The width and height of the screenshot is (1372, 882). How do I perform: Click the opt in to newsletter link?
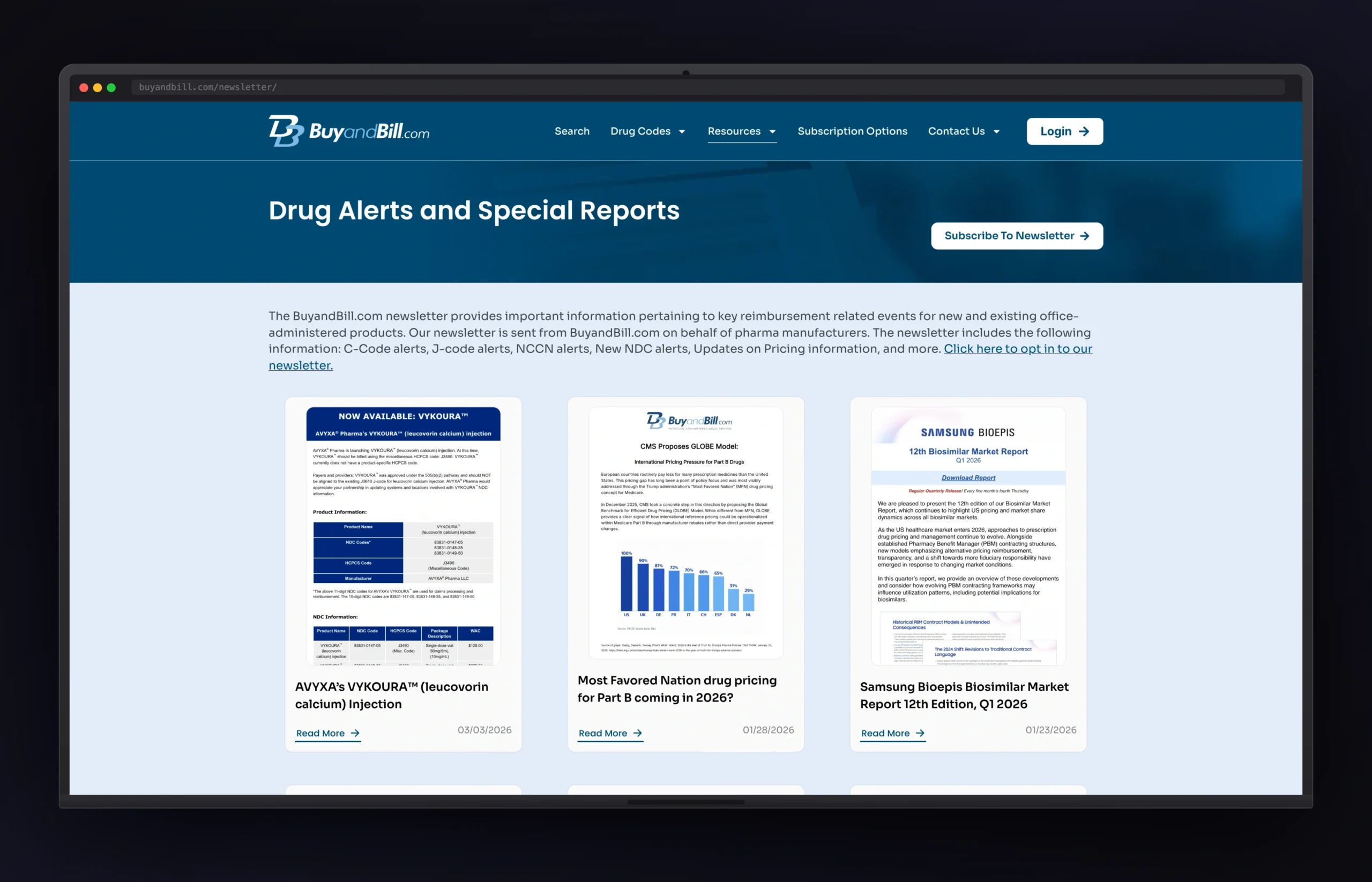click(x=1017, y=349)
